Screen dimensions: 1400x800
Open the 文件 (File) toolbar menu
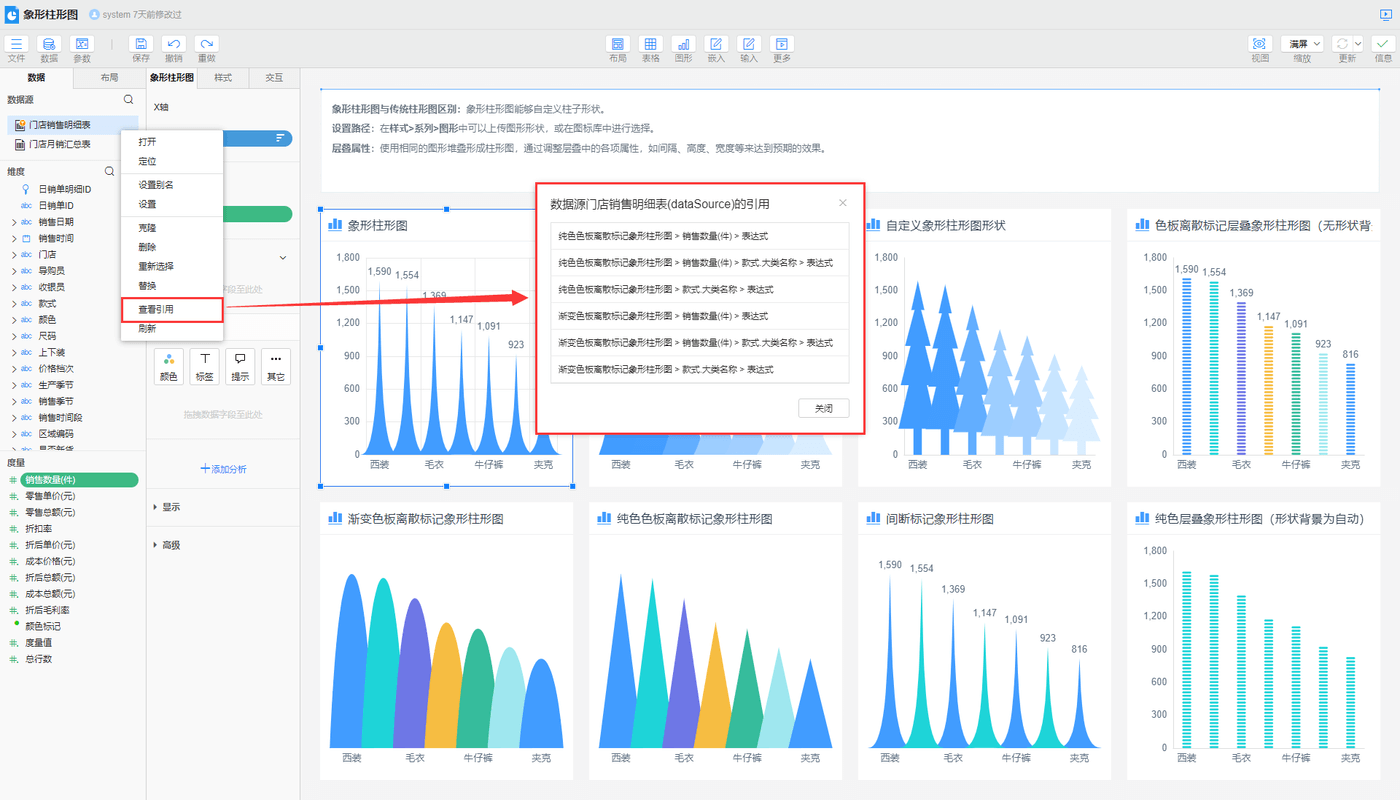tap(16, 45)
